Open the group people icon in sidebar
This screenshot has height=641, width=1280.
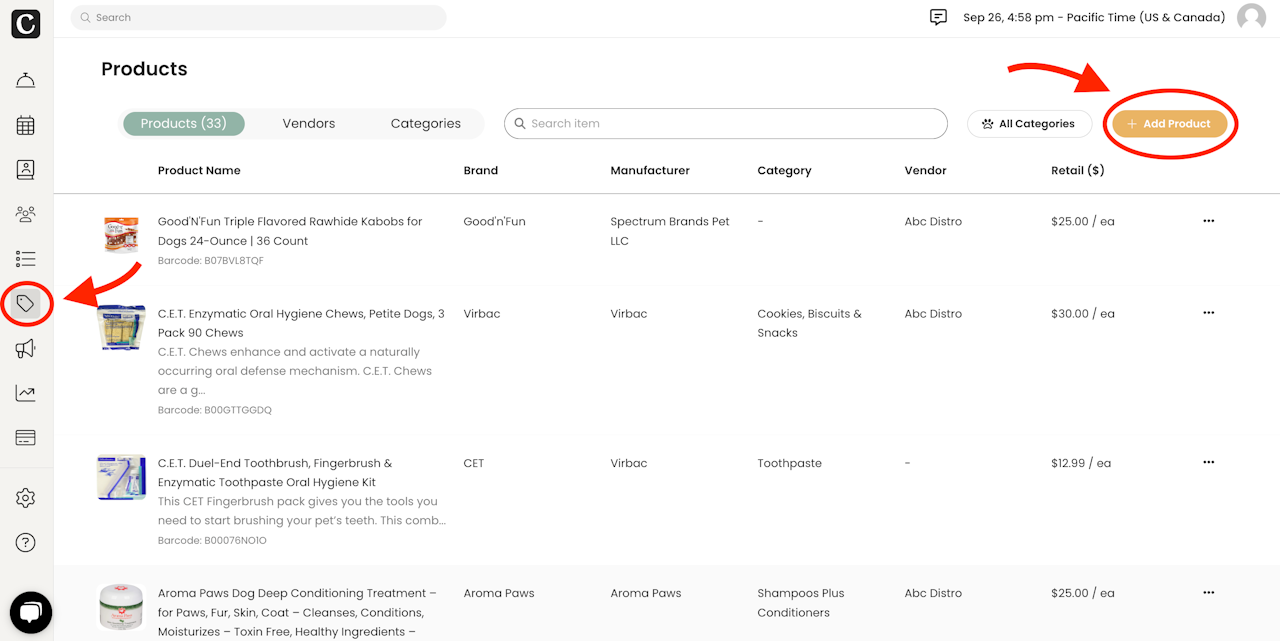[x=26, y=214]
